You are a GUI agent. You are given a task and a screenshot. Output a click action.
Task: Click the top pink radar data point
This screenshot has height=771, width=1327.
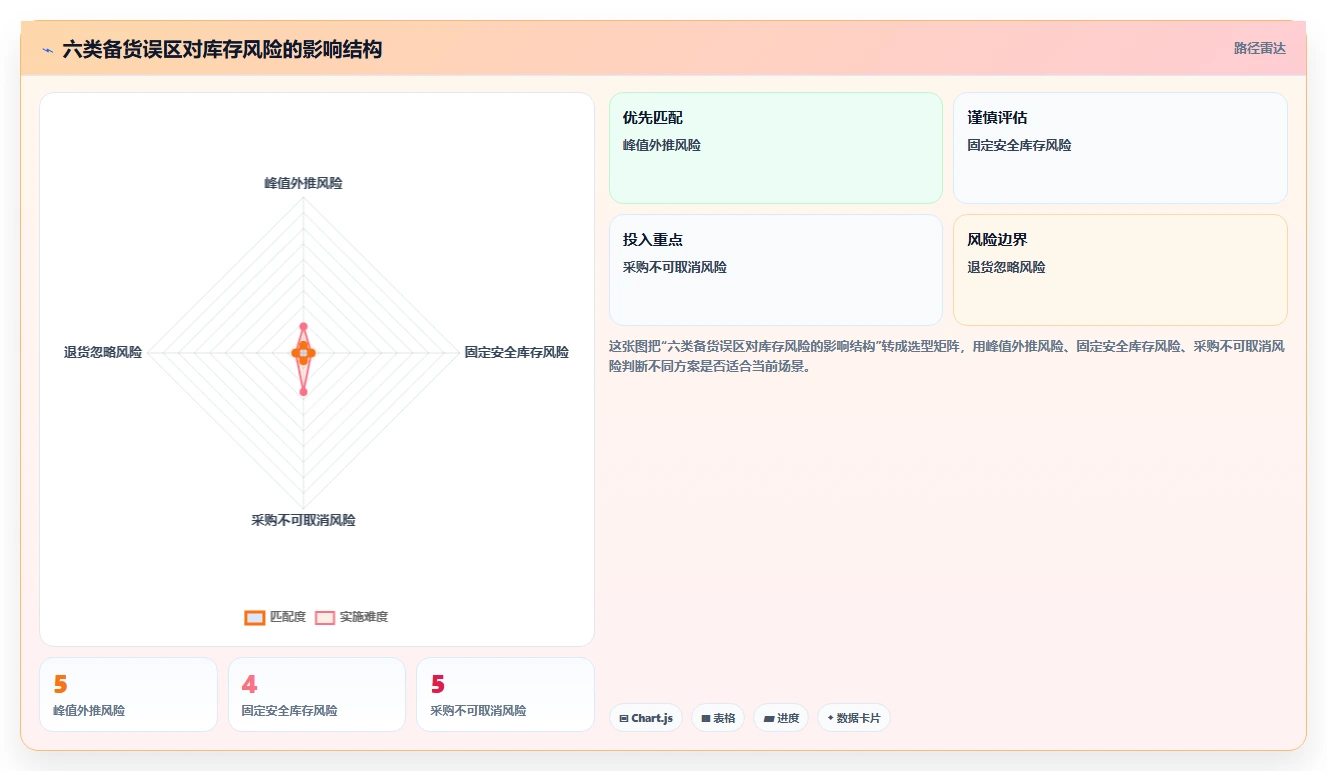coord(303,326)
